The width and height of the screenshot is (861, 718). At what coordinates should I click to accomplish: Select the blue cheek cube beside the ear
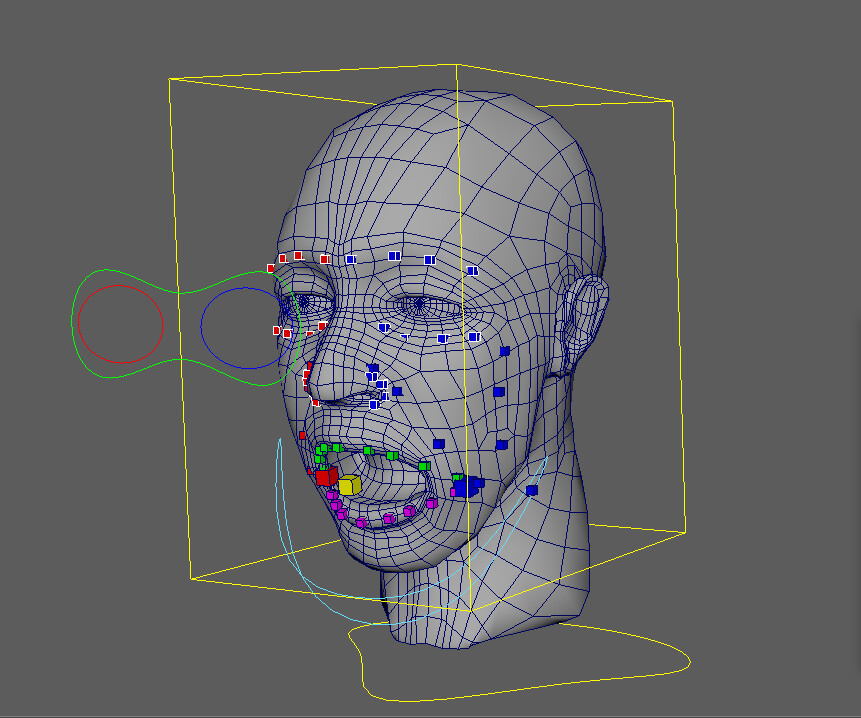[x=505, y=351]
